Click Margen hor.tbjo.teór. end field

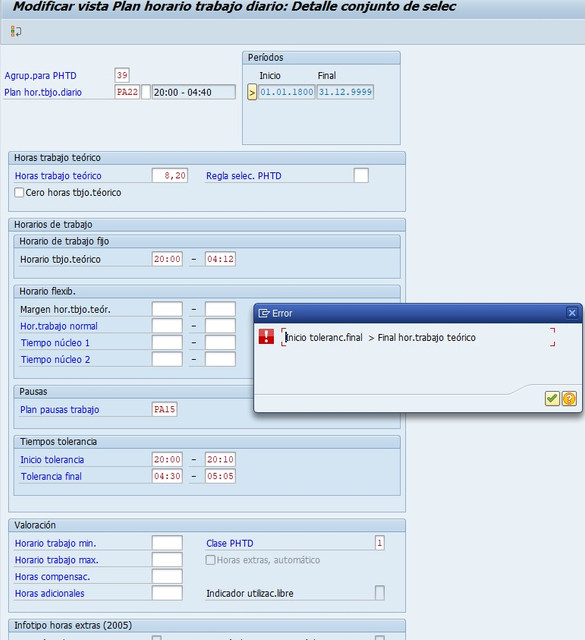[220, 309]
